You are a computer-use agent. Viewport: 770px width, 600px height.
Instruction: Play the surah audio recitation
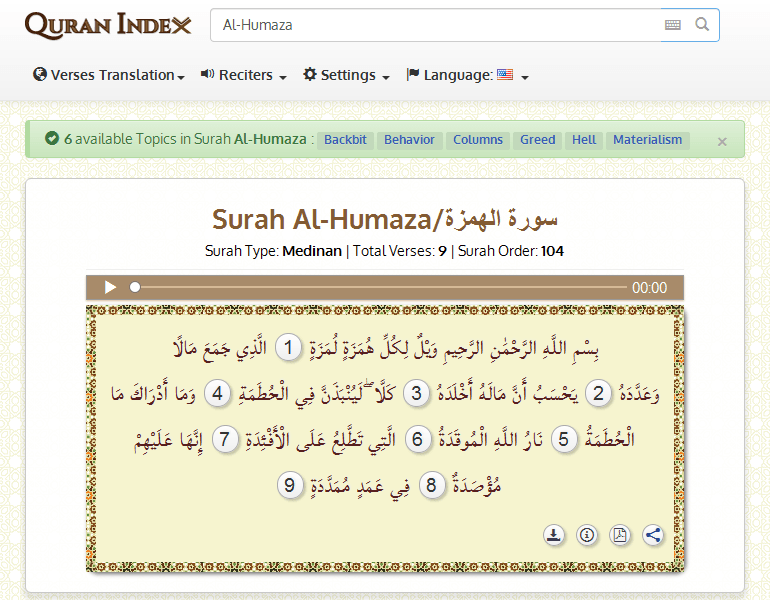[110, 288]
